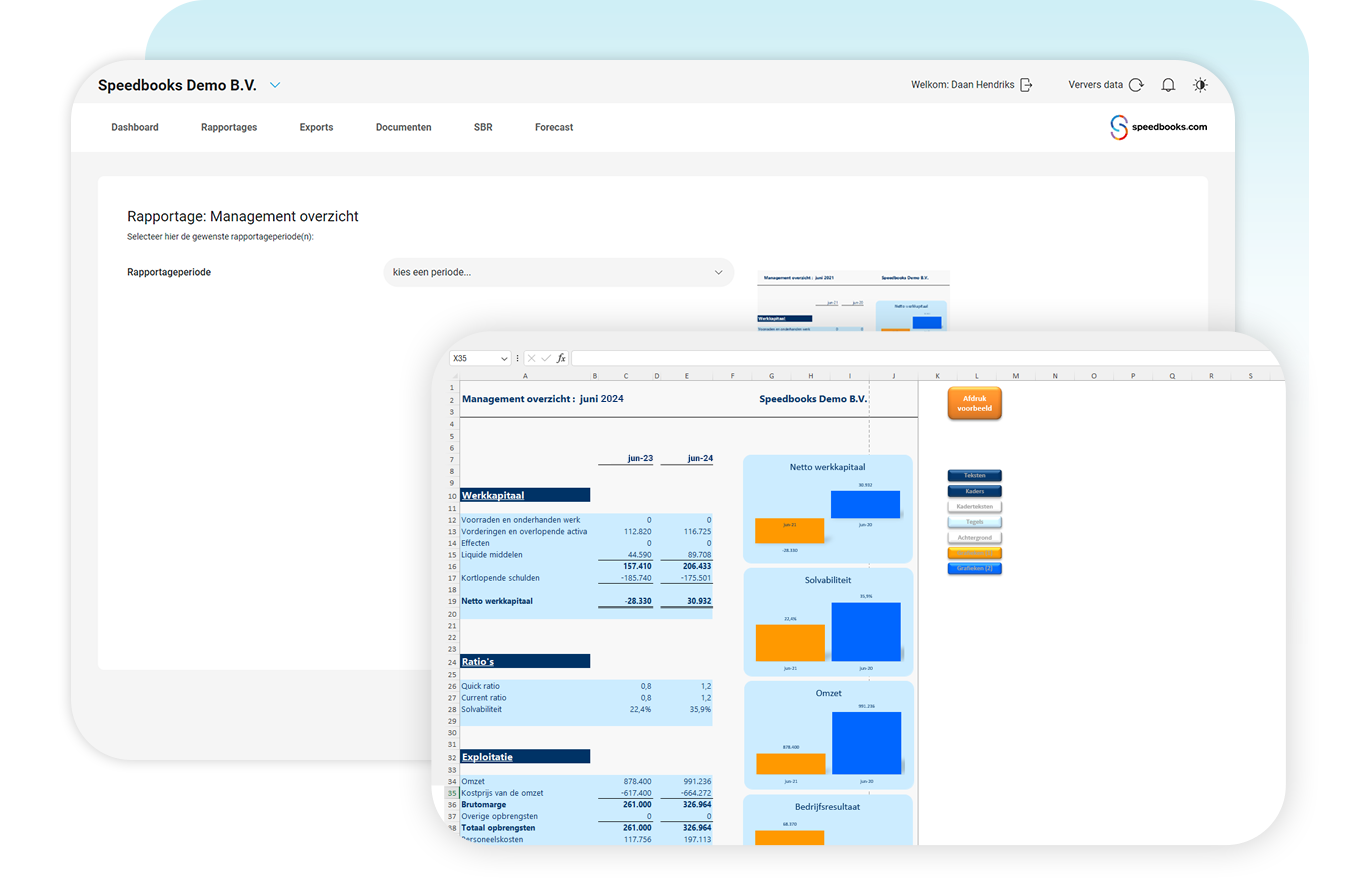
Task: Select column A header in Excel
Action: pyautogui.click(x=525, y=376)
